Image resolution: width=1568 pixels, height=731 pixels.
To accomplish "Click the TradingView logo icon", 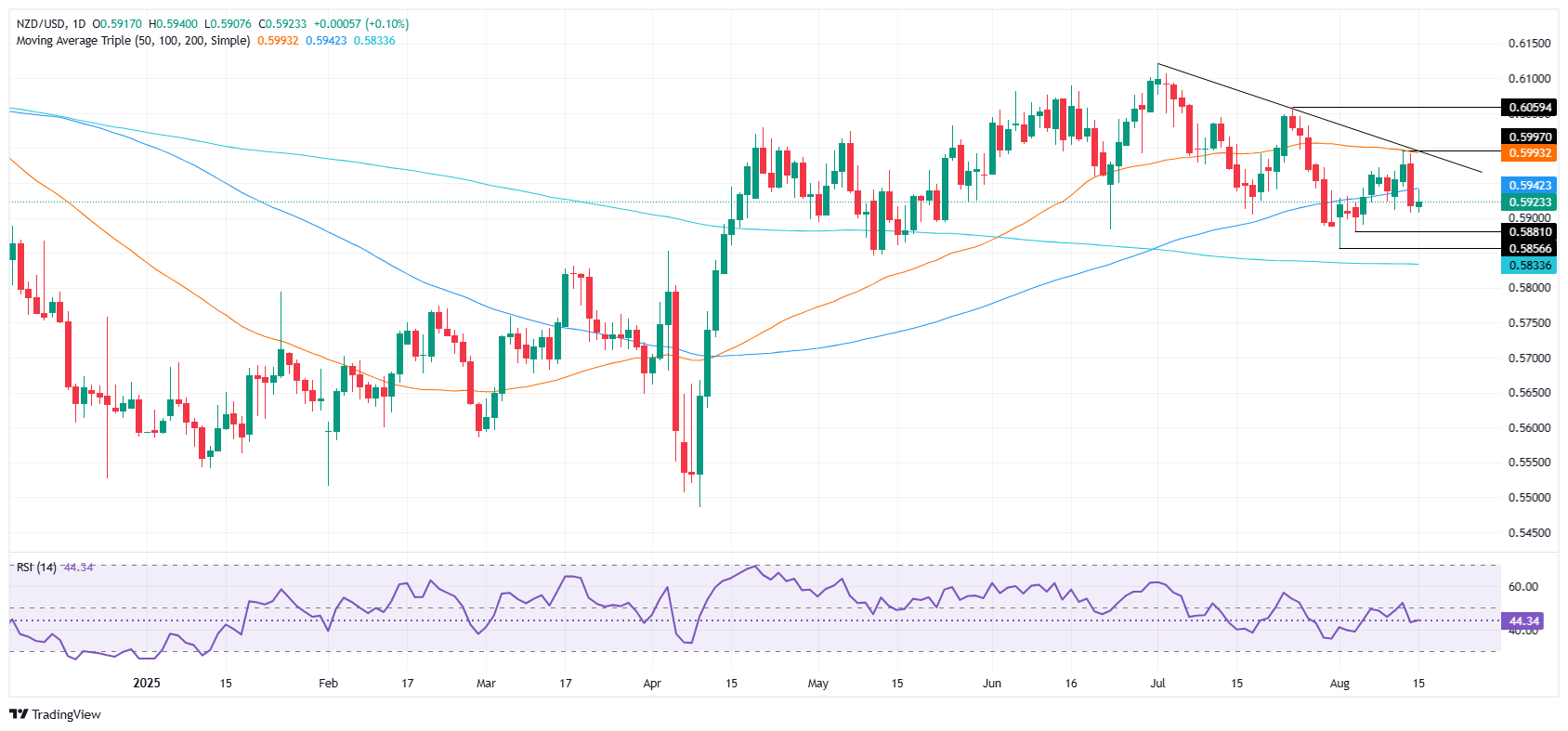I will click(x=19, y=714).
